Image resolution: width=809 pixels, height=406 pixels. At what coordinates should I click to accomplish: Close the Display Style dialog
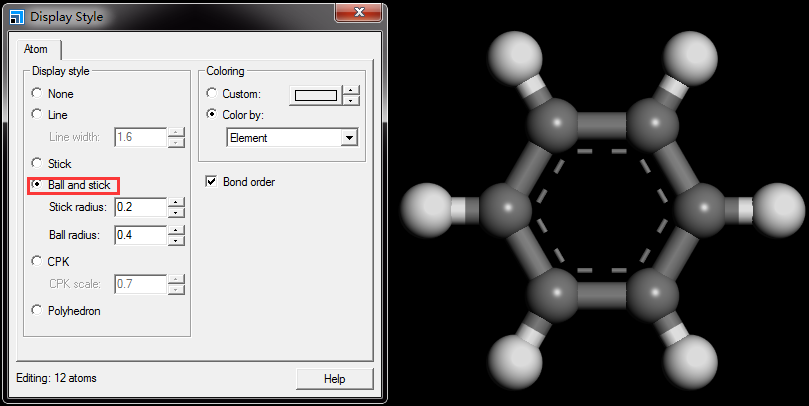tap(359, 12)
